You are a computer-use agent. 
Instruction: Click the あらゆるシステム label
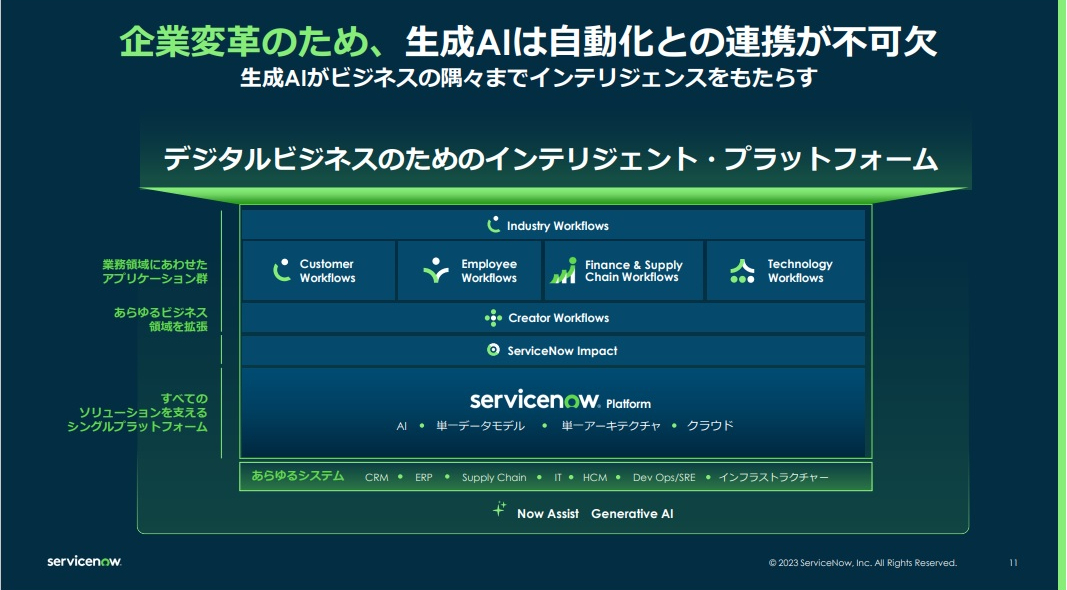coord(297,476)
